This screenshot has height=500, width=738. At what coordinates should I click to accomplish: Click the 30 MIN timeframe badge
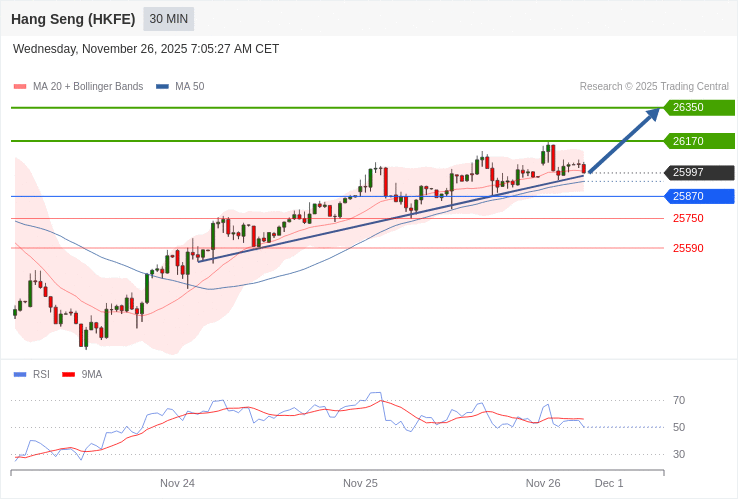(168, 19)
